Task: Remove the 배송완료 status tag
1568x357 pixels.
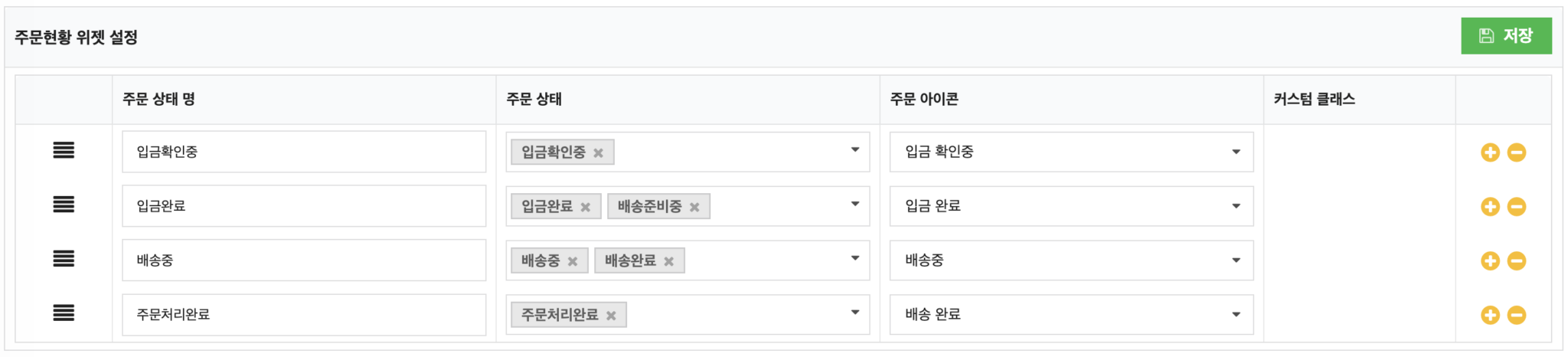Action: point(668,262)
